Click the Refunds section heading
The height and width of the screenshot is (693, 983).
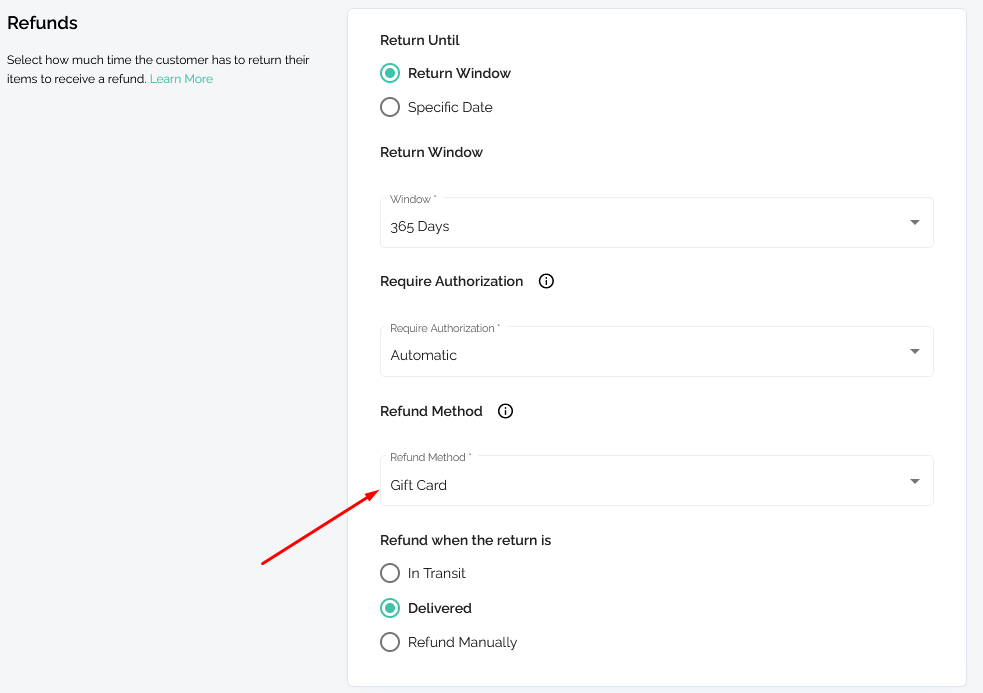pyautogui.click(x=42, y=23)
